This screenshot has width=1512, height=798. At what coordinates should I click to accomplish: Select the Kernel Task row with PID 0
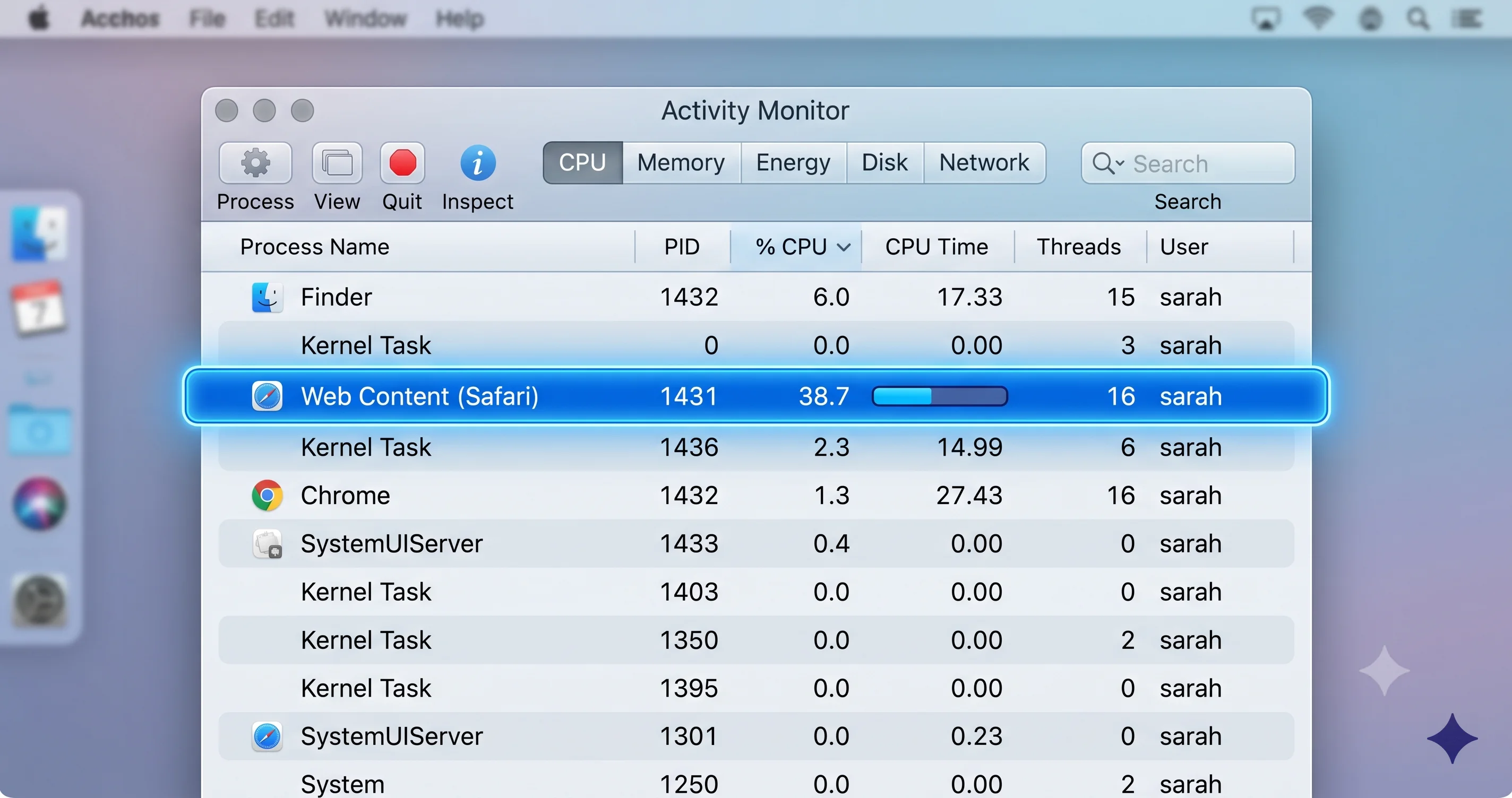(x=756, y=345)
